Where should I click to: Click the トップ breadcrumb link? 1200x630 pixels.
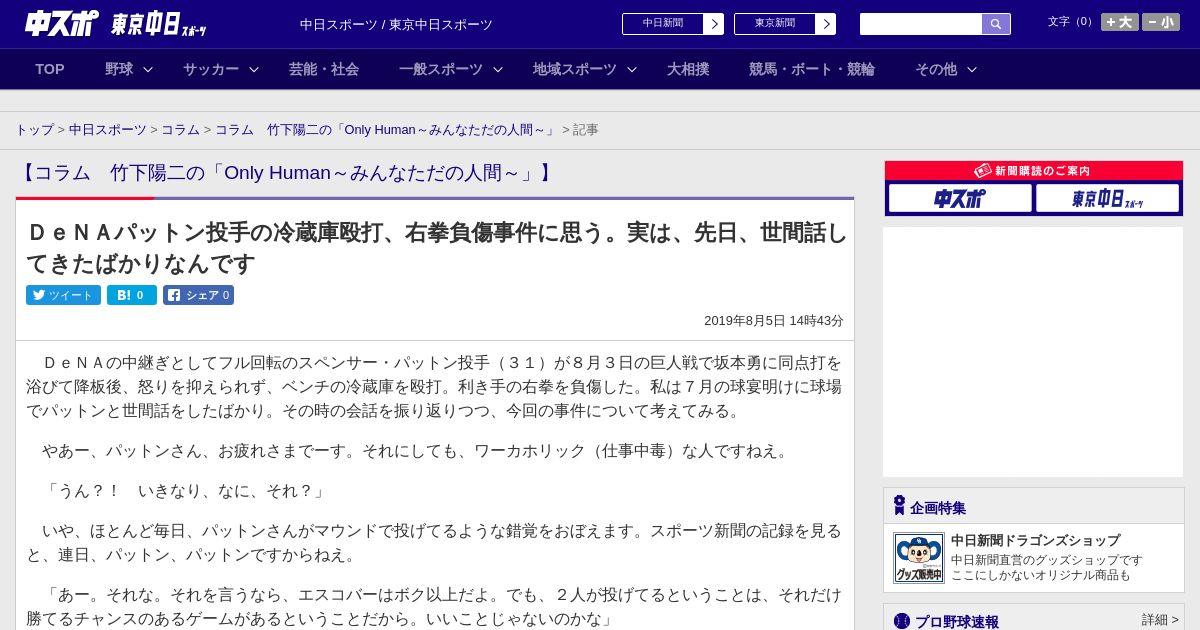(x=34, y=130)
